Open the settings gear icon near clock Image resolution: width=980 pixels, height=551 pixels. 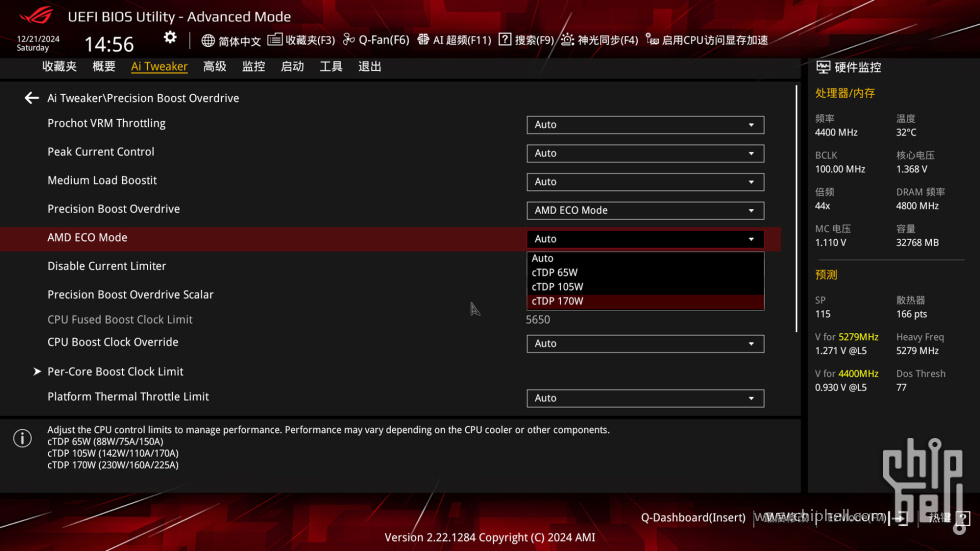[x=170, y=38]
